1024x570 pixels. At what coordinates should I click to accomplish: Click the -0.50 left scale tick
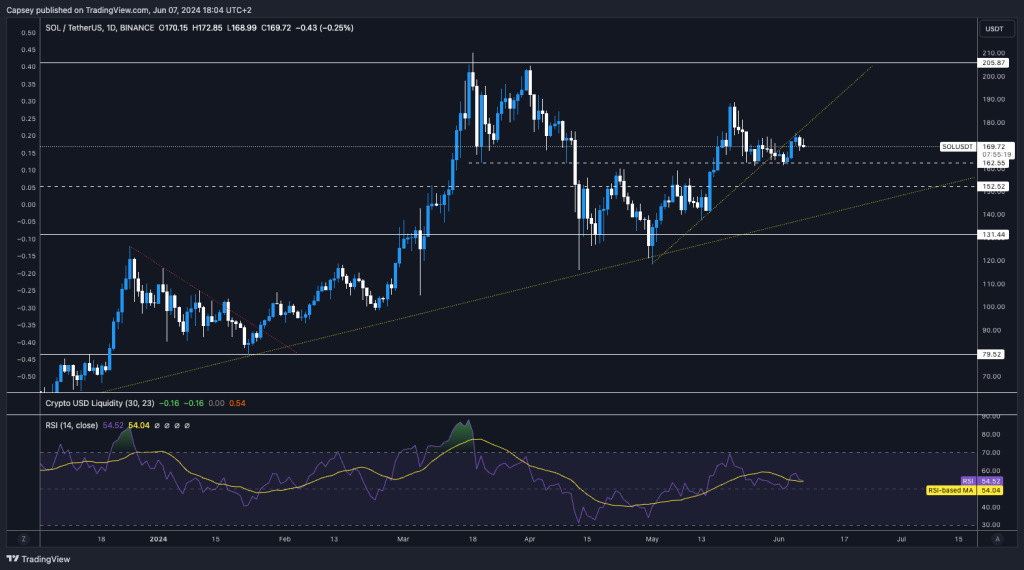27,377
